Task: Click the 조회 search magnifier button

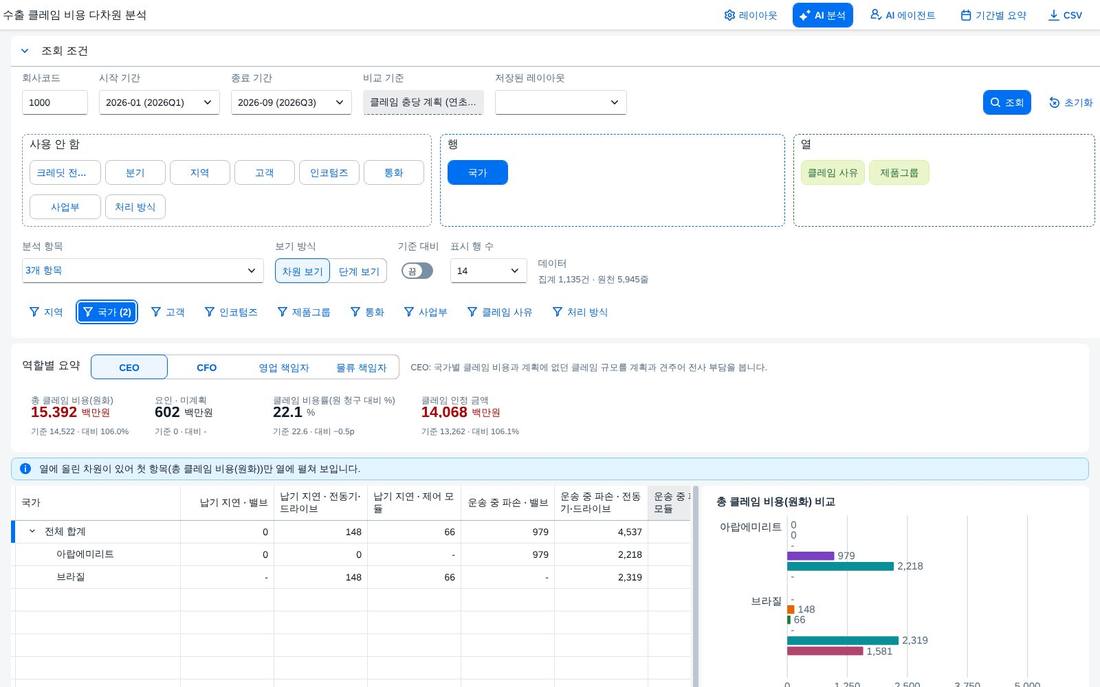Action: pos(1007,102)
